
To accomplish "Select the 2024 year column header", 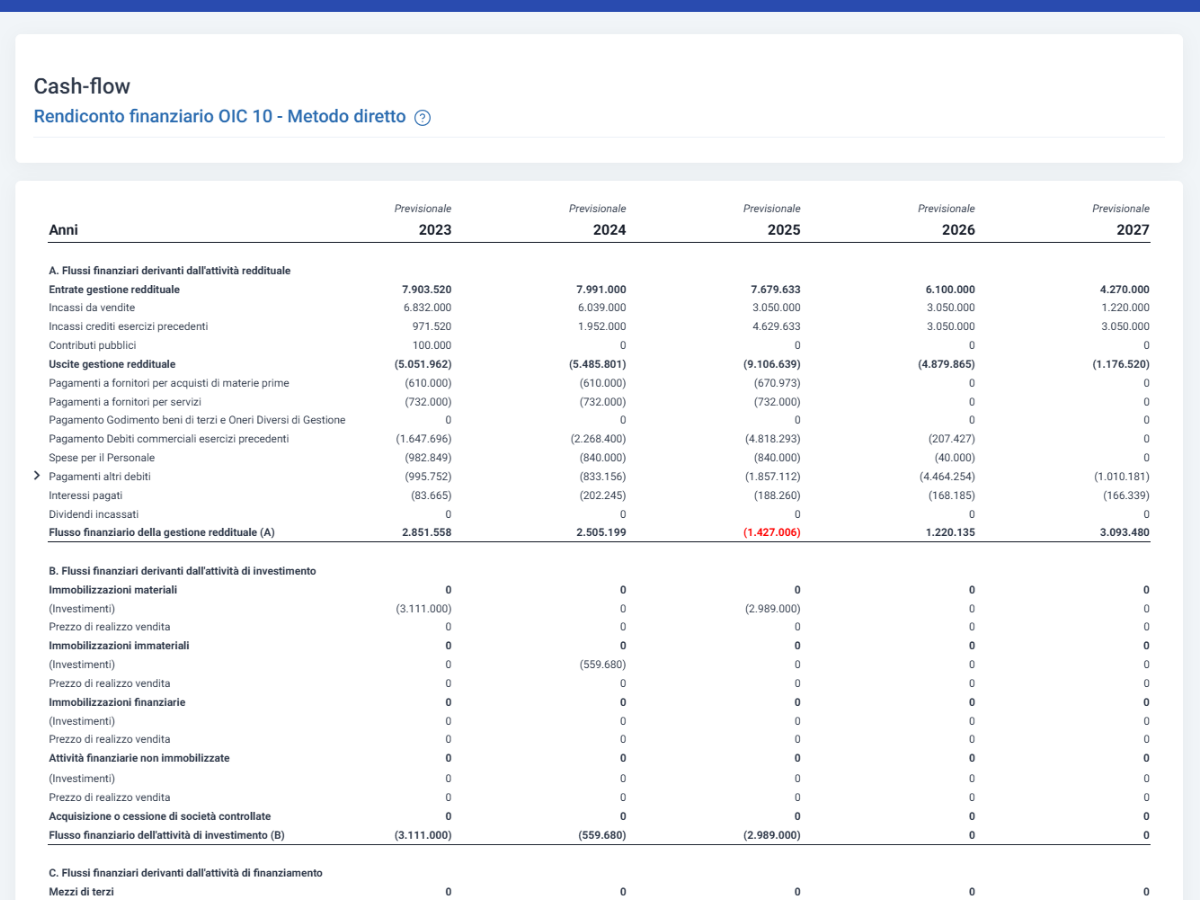I will pyautogui.click(x=609, y=230).
